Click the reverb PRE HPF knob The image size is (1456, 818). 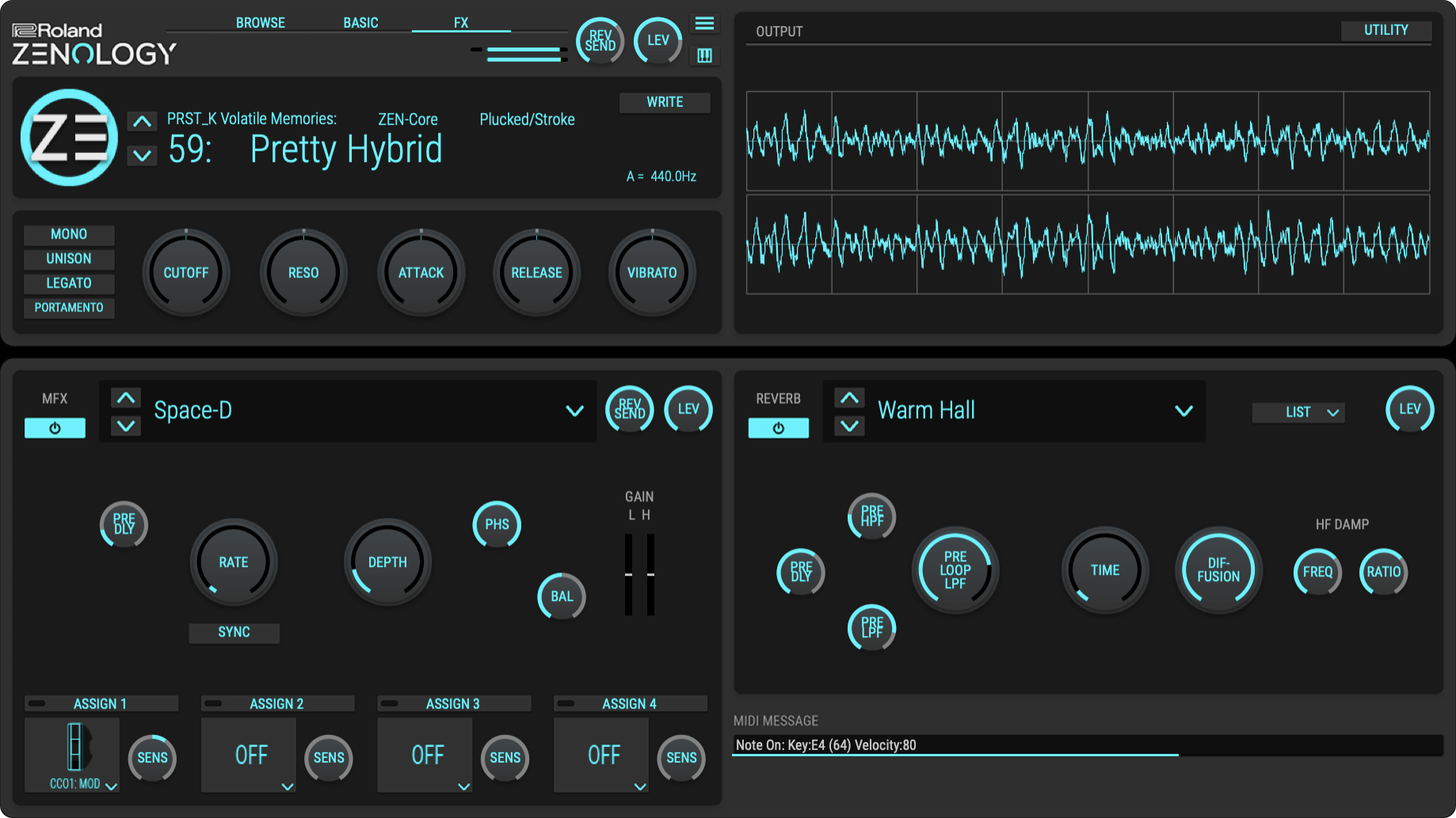872,516
